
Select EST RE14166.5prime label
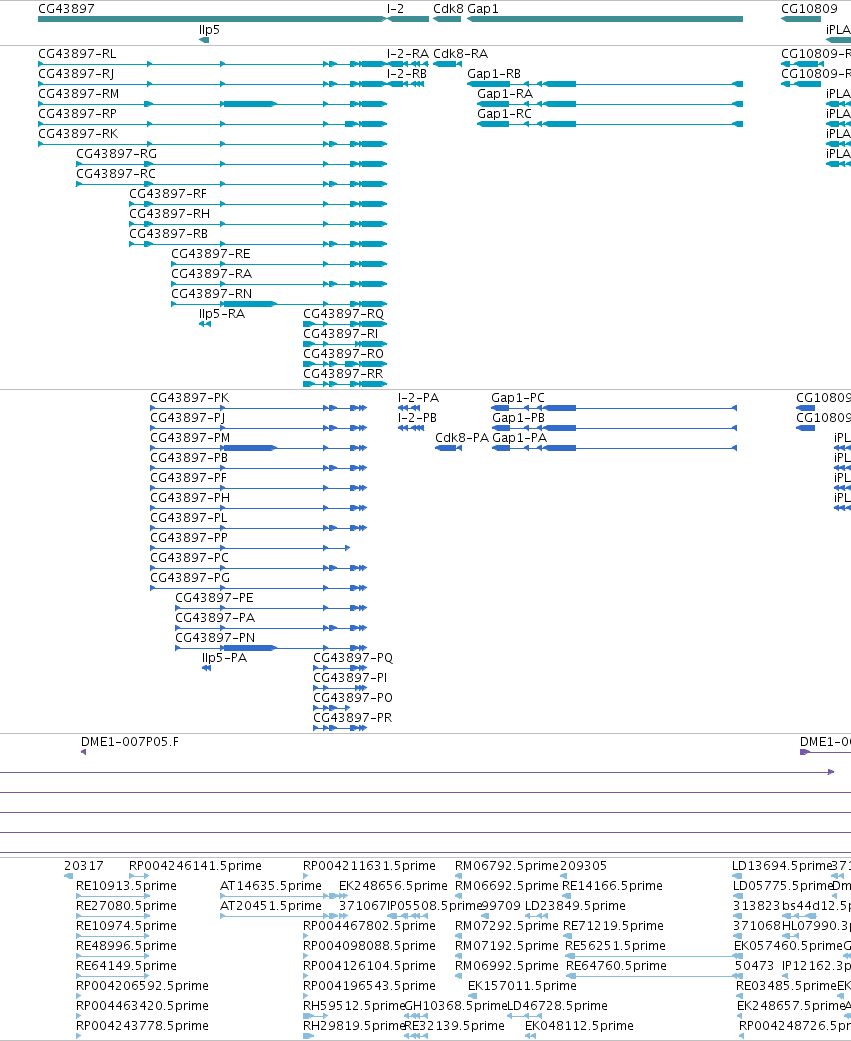click(612, 886)
